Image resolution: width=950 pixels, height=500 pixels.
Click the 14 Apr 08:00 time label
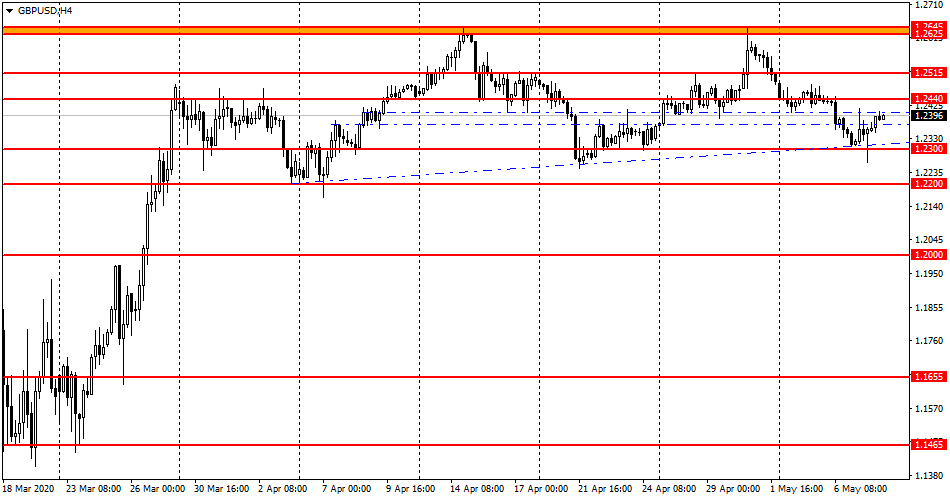[477, 490]
